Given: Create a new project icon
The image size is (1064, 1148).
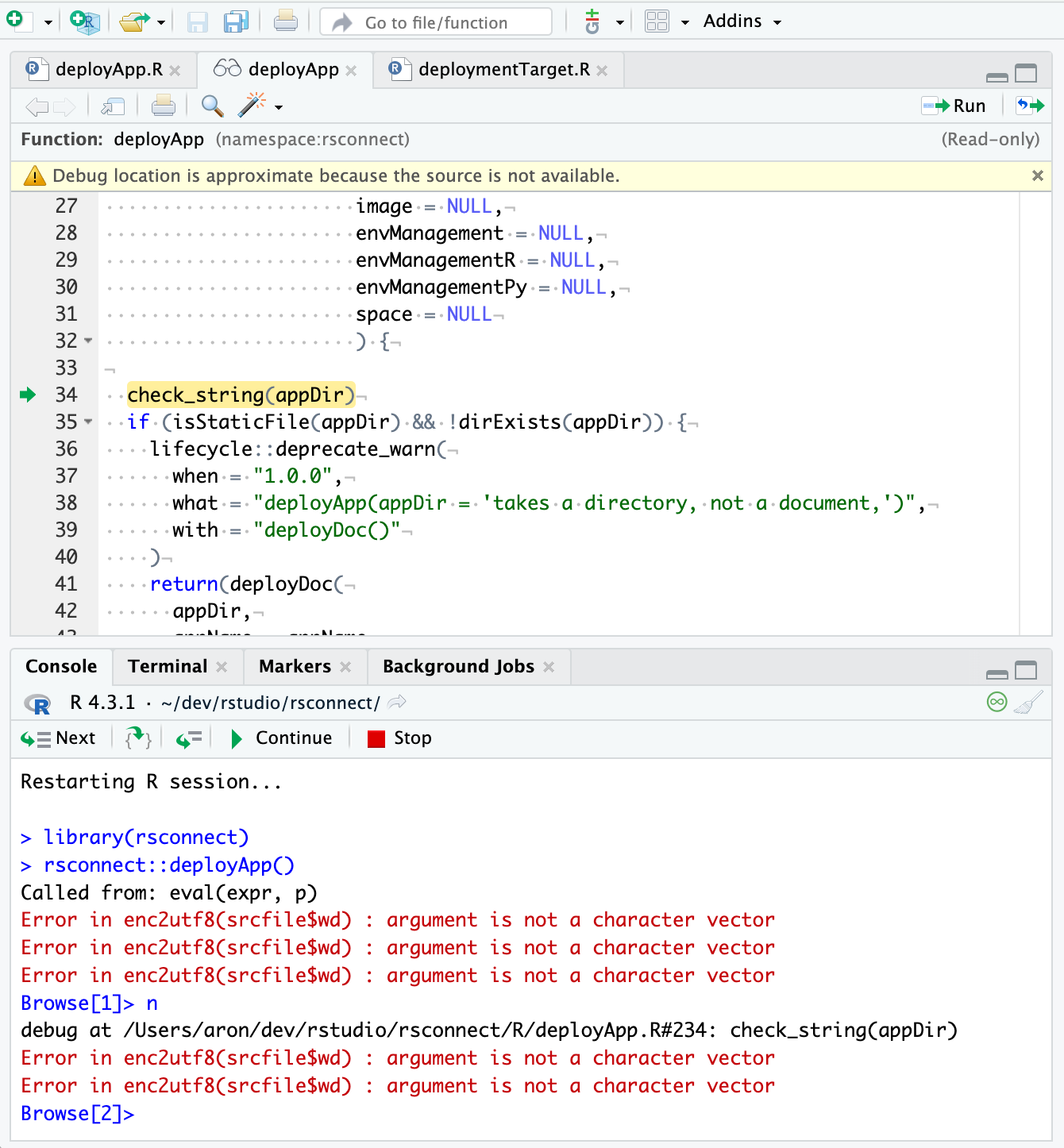Looking at the screenshot, I should pyautogui.click(x=83, y=21).
